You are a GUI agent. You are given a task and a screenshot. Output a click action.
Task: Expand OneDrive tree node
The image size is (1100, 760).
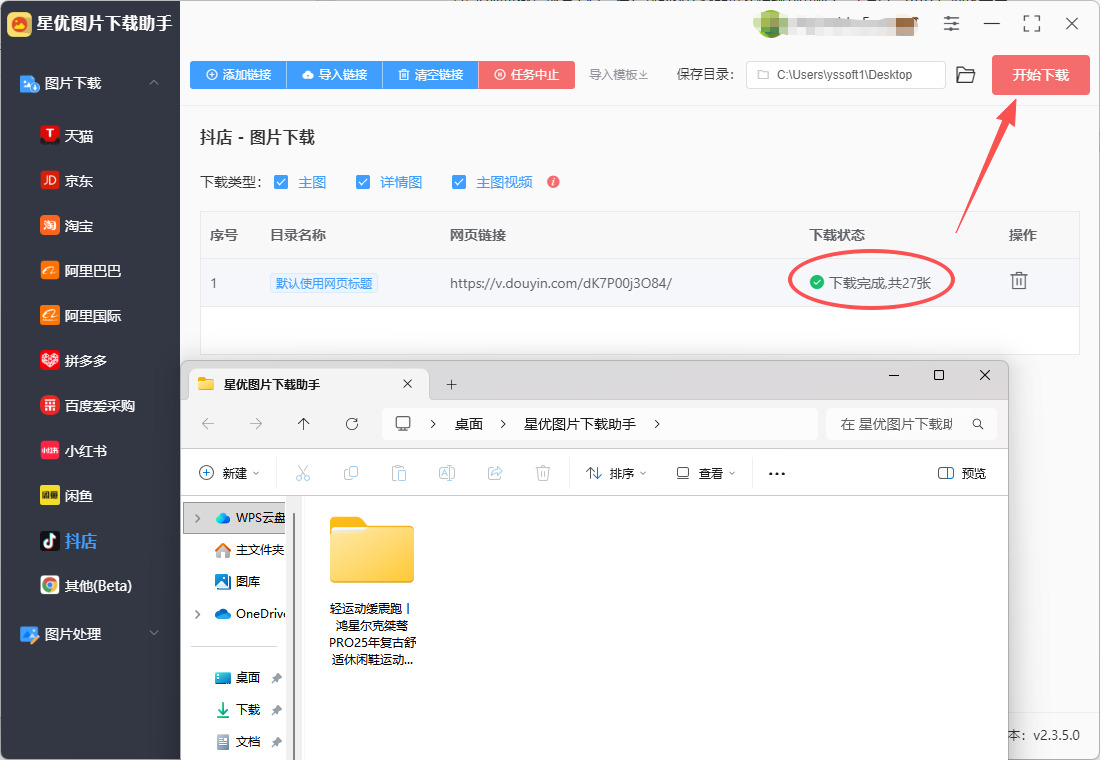[x=198, y=614]
